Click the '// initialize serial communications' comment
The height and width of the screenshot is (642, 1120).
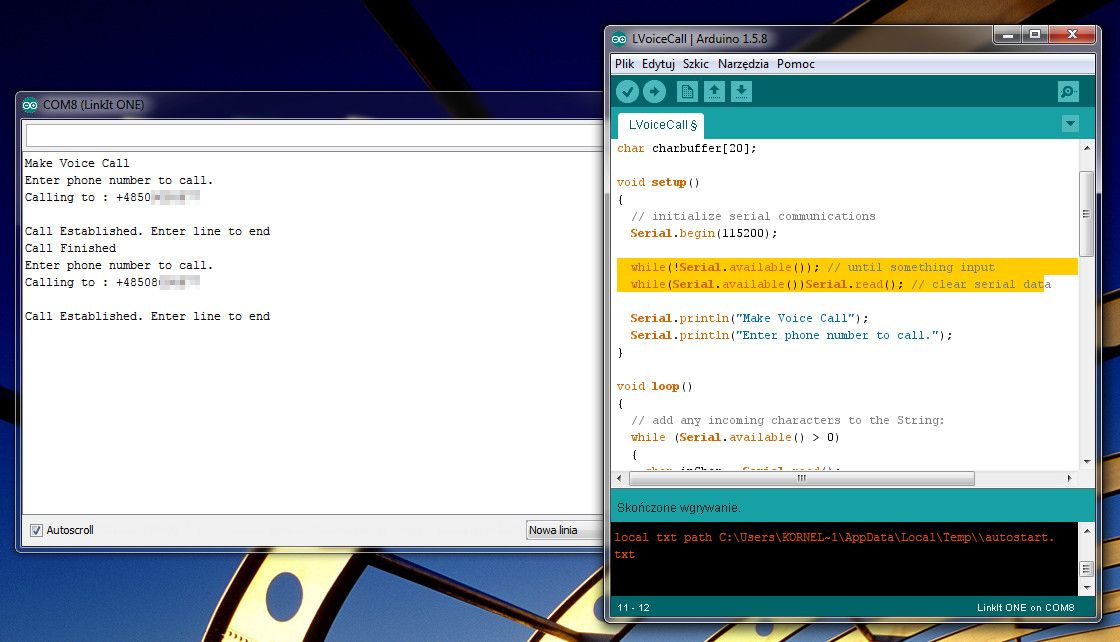coord(753,216)
